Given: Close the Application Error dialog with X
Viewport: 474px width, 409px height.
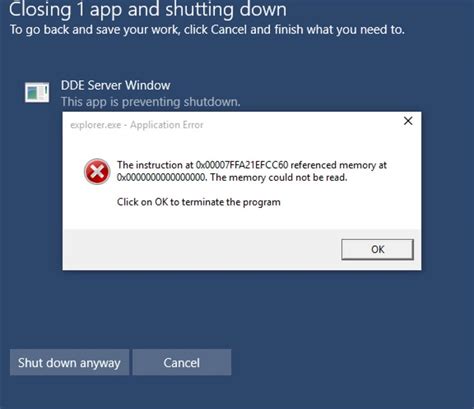Looking at the screenshot, I should tap(408, 121).
